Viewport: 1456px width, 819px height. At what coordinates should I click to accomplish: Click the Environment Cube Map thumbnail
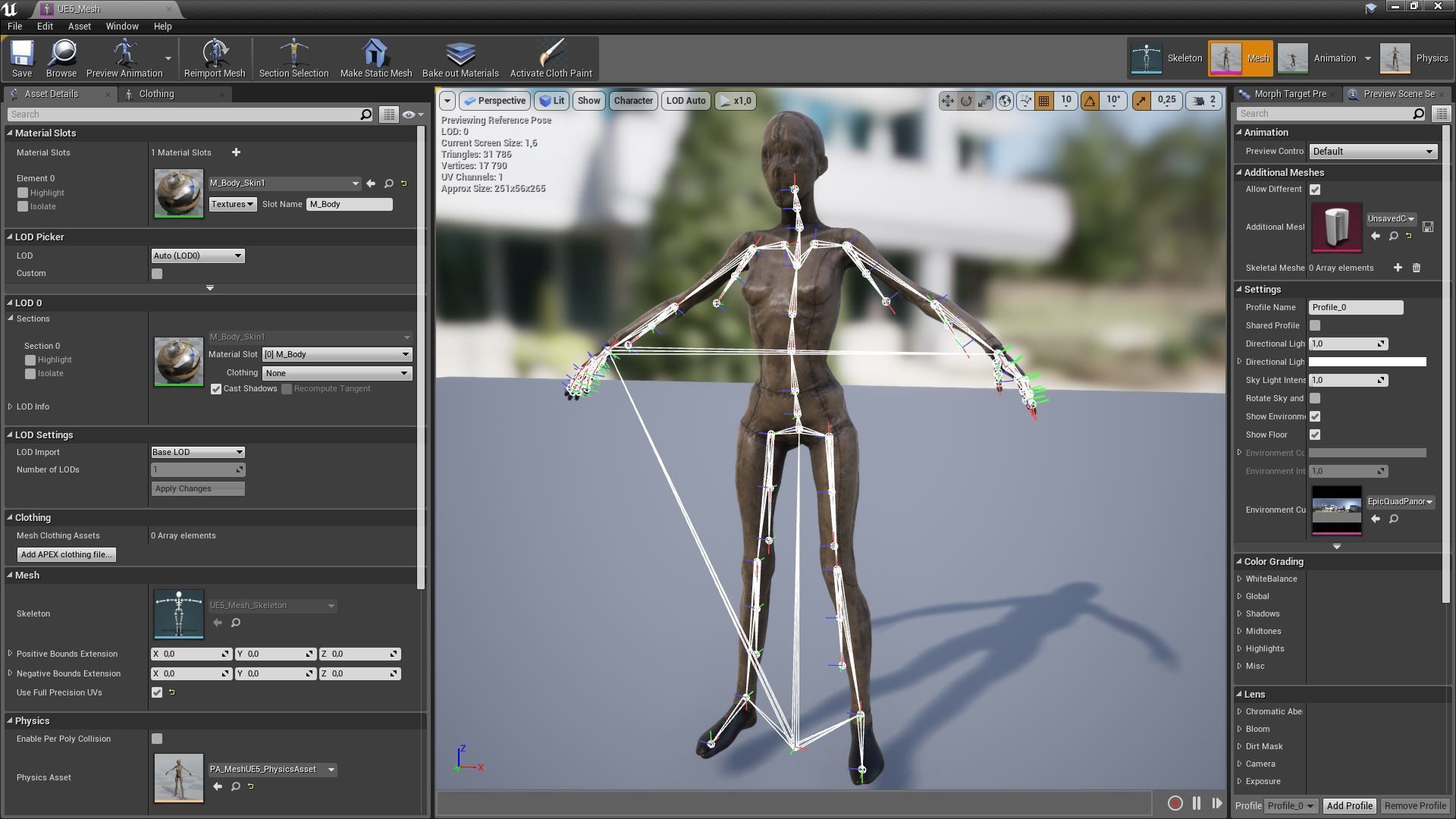(1336, 510)
